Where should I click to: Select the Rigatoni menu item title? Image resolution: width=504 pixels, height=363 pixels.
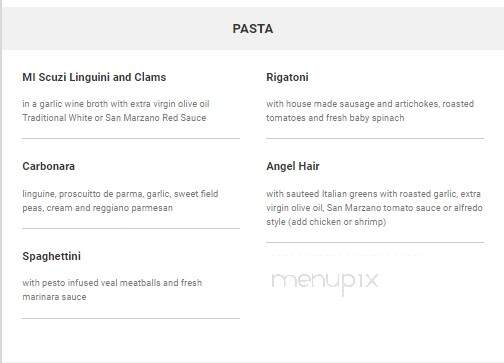287,77
